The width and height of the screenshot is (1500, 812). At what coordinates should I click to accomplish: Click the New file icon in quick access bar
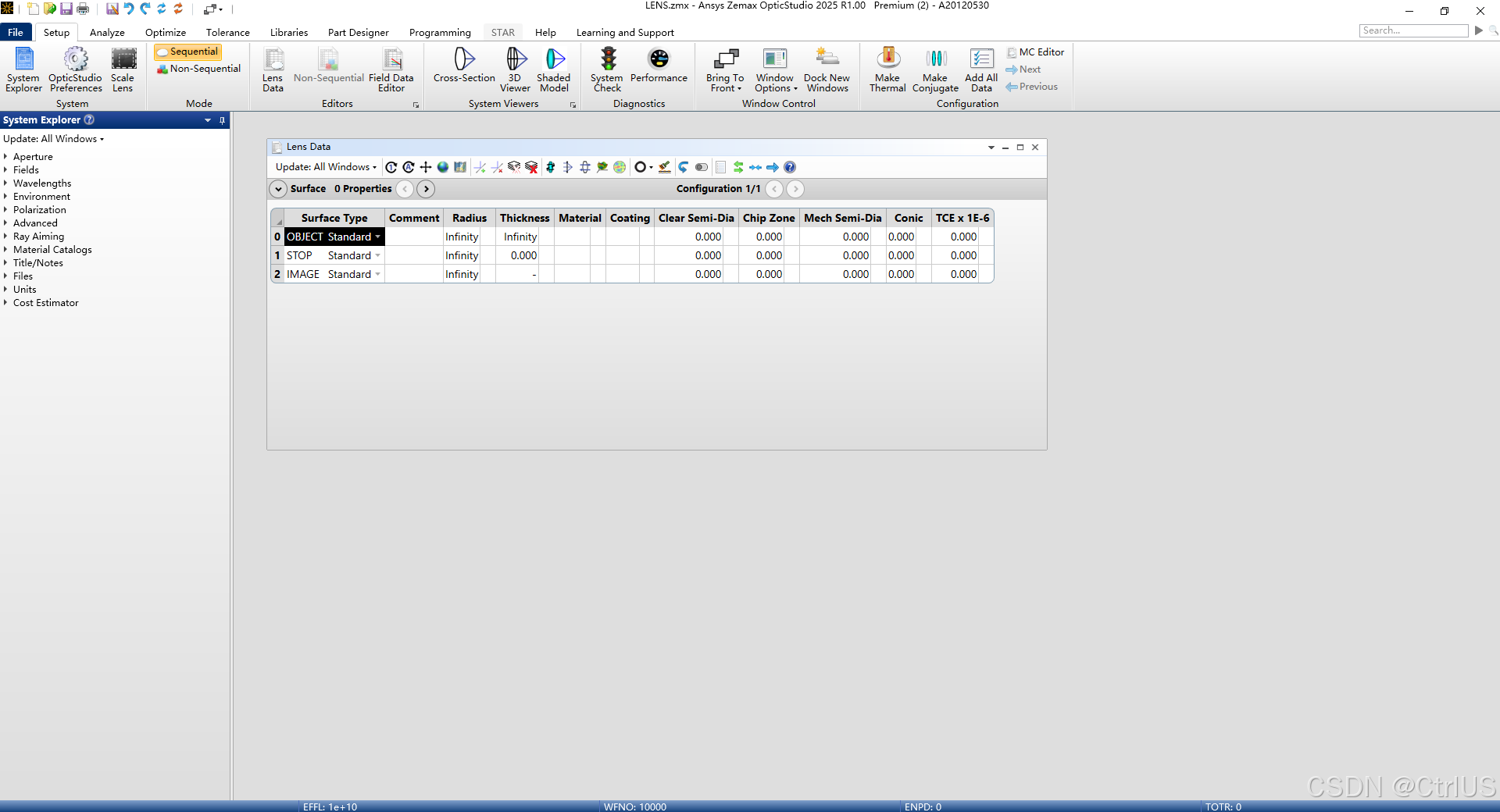pos(33,9)
